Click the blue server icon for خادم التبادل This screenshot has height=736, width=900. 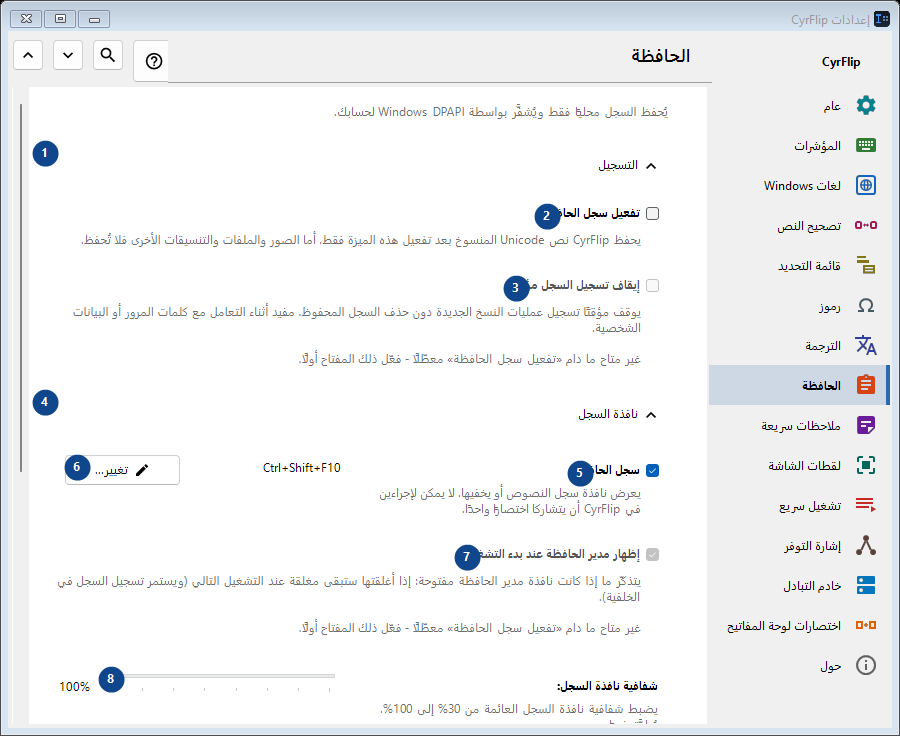click(866, 585)
